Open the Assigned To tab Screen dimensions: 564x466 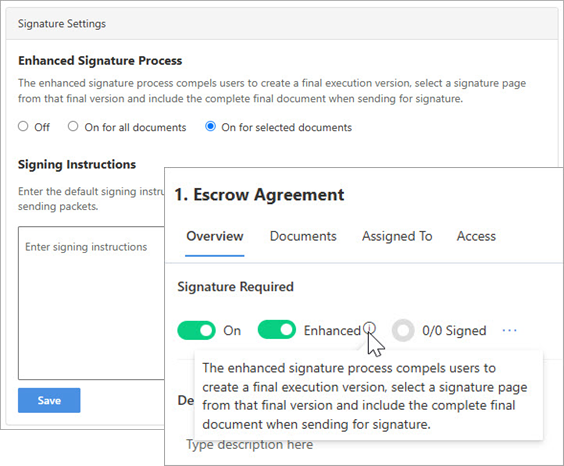click(397, 236)
